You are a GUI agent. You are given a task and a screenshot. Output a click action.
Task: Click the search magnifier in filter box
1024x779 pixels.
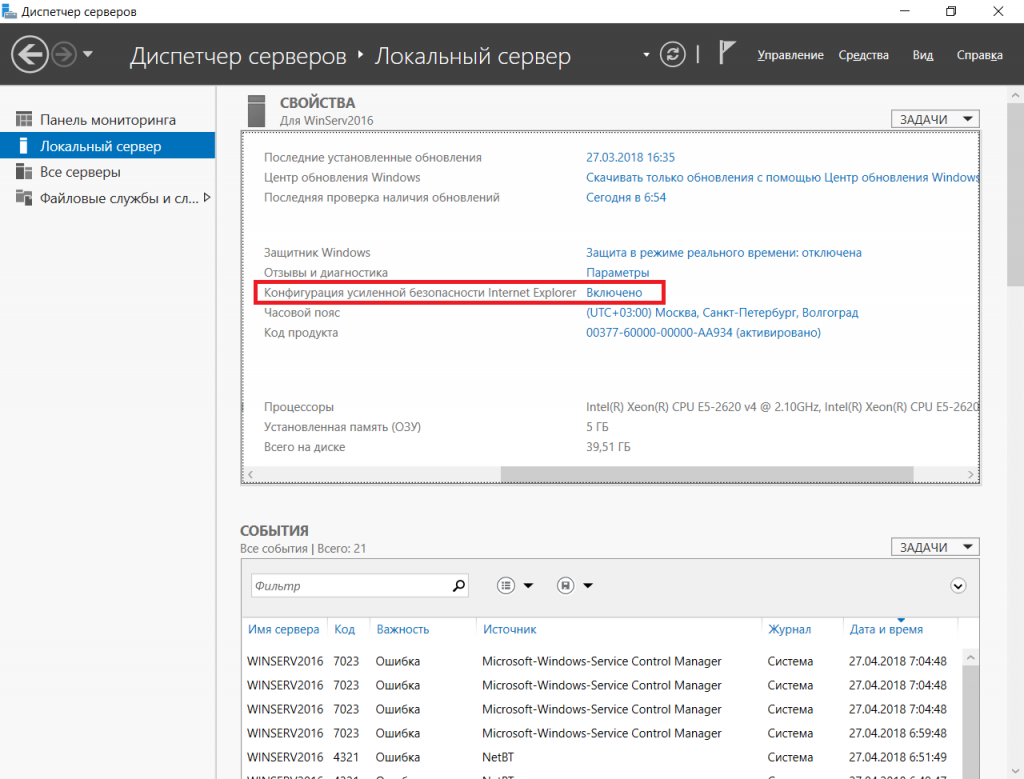pyautogui.click(x=459, y=586)
